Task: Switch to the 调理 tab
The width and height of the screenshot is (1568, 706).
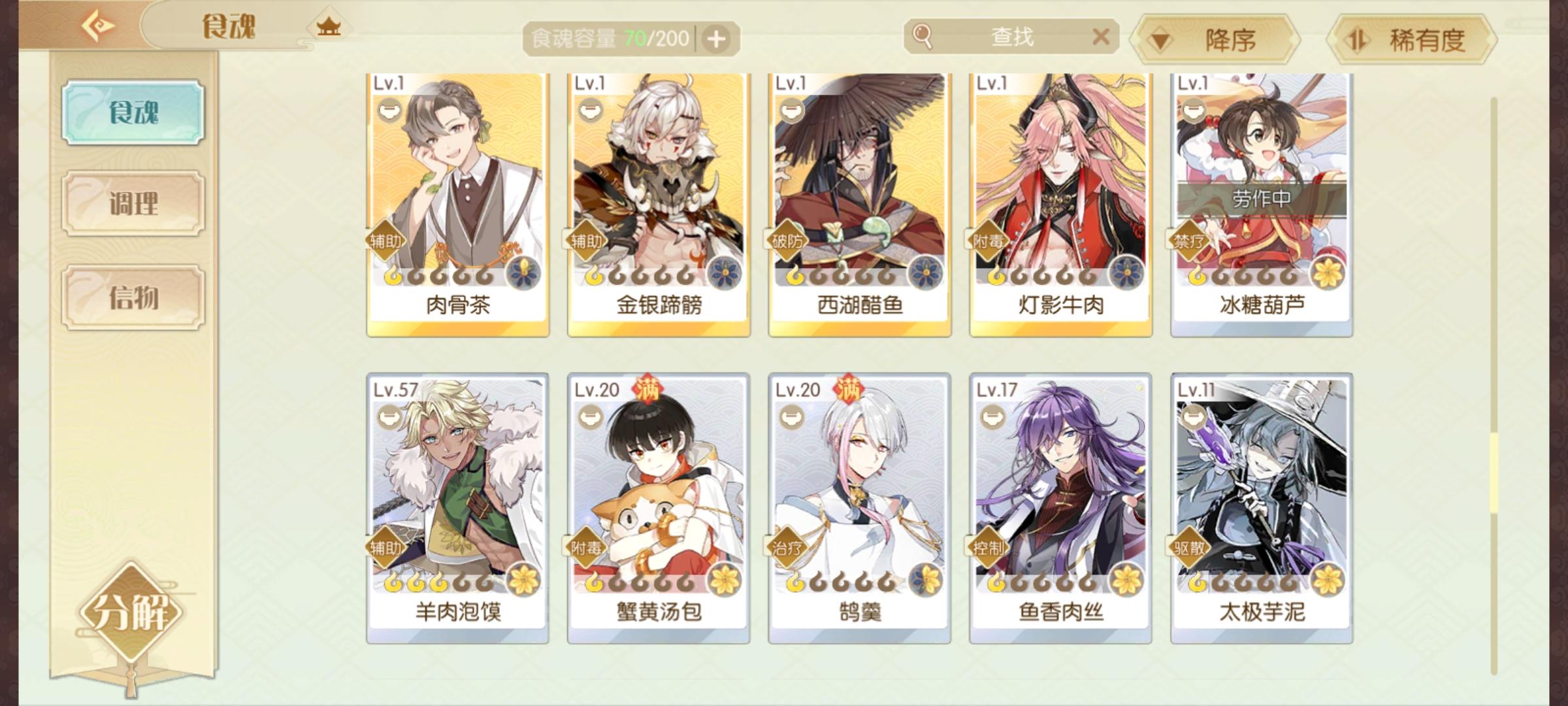Action: pos(133,203)
